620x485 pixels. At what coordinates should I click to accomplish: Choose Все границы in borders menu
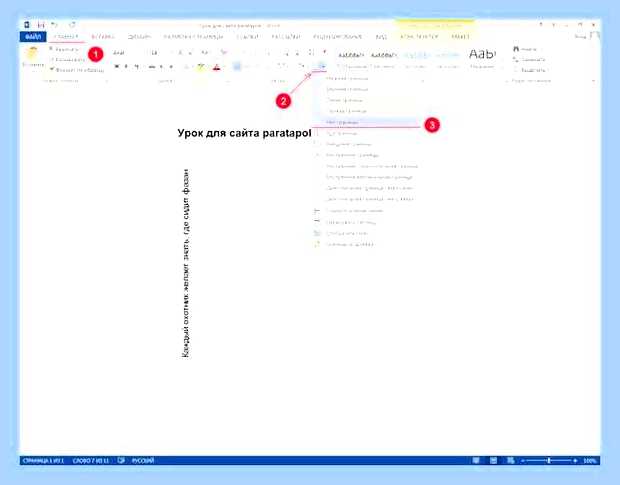[x=366, y=134]
